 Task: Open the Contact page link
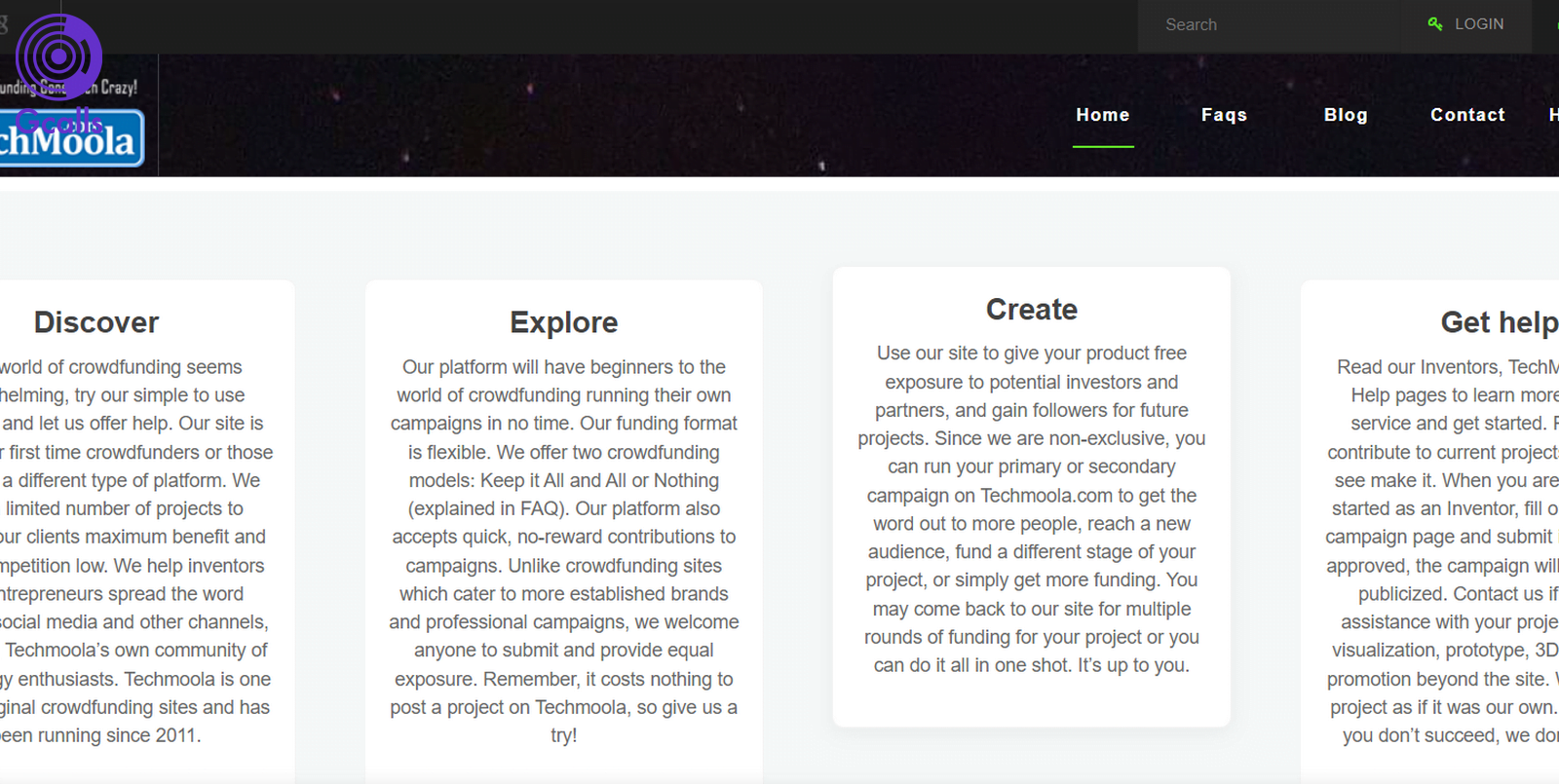coord(1466,115)
